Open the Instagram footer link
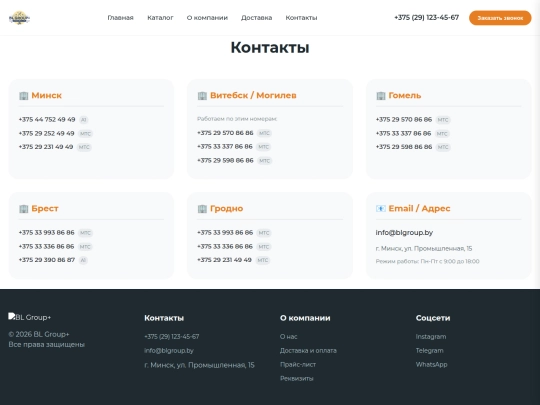 pos(430,336)
